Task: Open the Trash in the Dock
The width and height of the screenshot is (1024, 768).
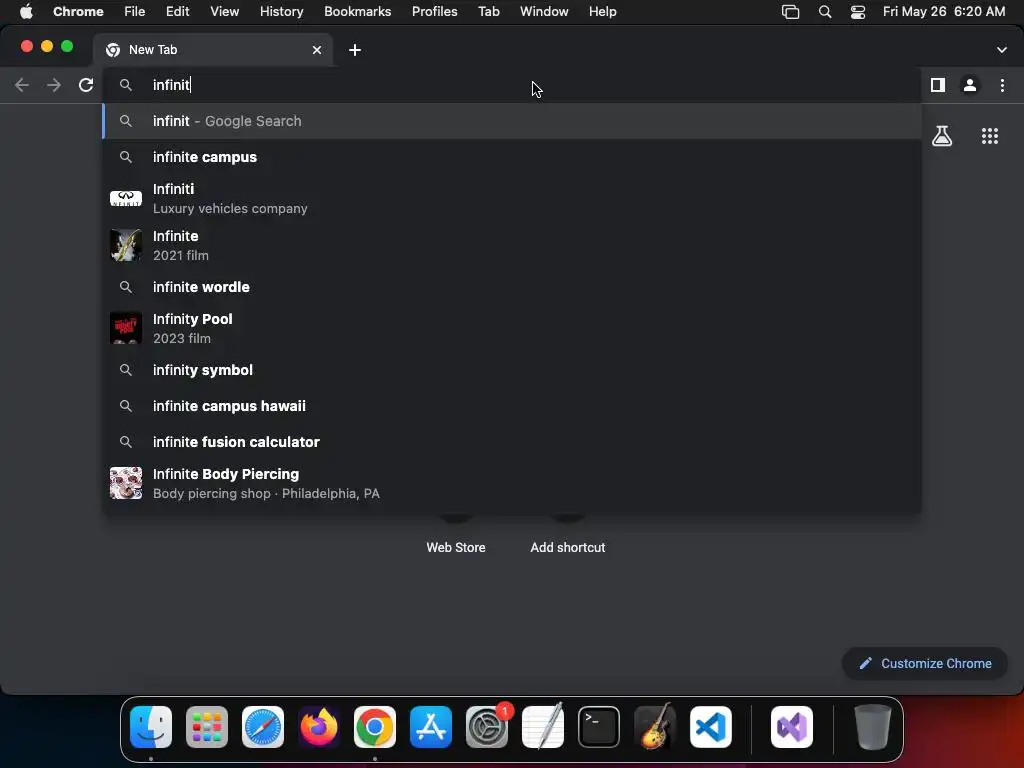Action: (x=872, y=727)
